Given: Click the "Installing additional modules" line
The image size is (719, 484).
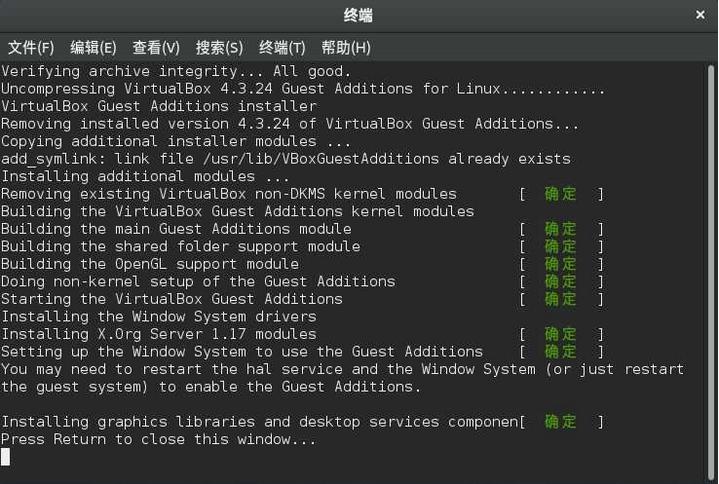Looking at the screenshot, I should pyautogui.click(x=145, y=176).
